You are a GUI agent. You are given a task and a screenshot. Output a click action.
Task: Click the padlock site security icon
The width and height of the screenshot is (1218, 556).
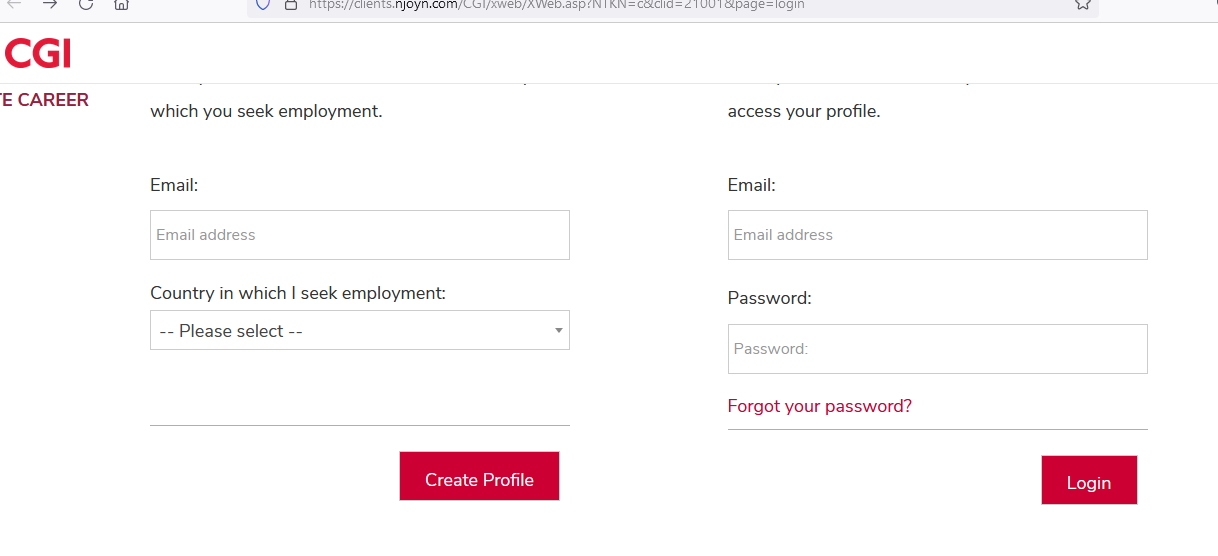tap(291, 4)
